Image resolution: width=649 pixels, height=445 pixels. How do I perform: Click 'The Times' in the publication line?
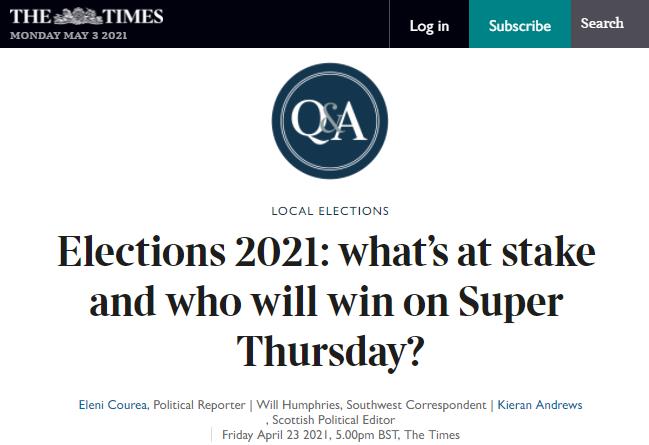tap(438, 435)
